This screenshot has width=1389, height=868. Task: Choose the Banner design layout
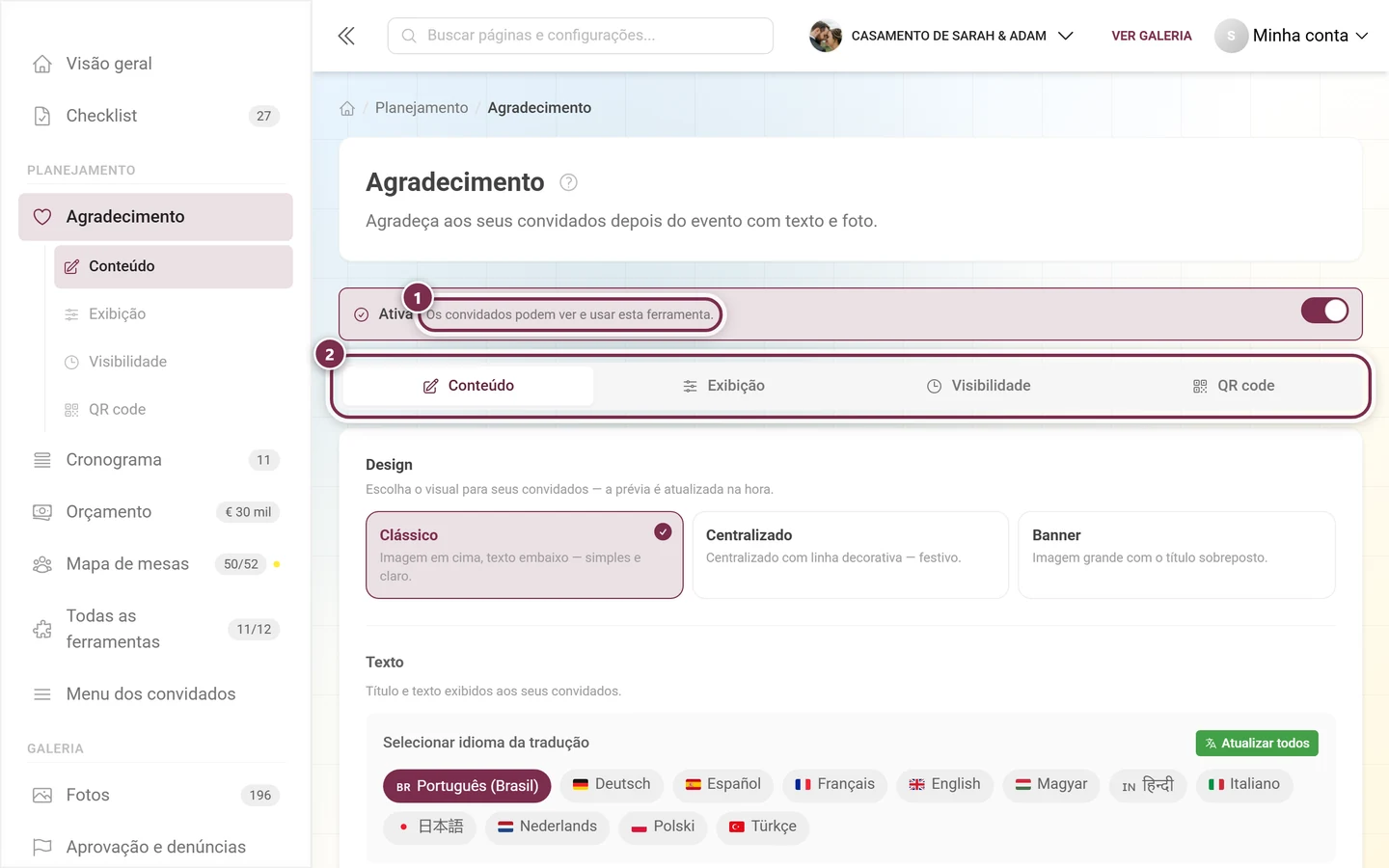pos(1177,555)
